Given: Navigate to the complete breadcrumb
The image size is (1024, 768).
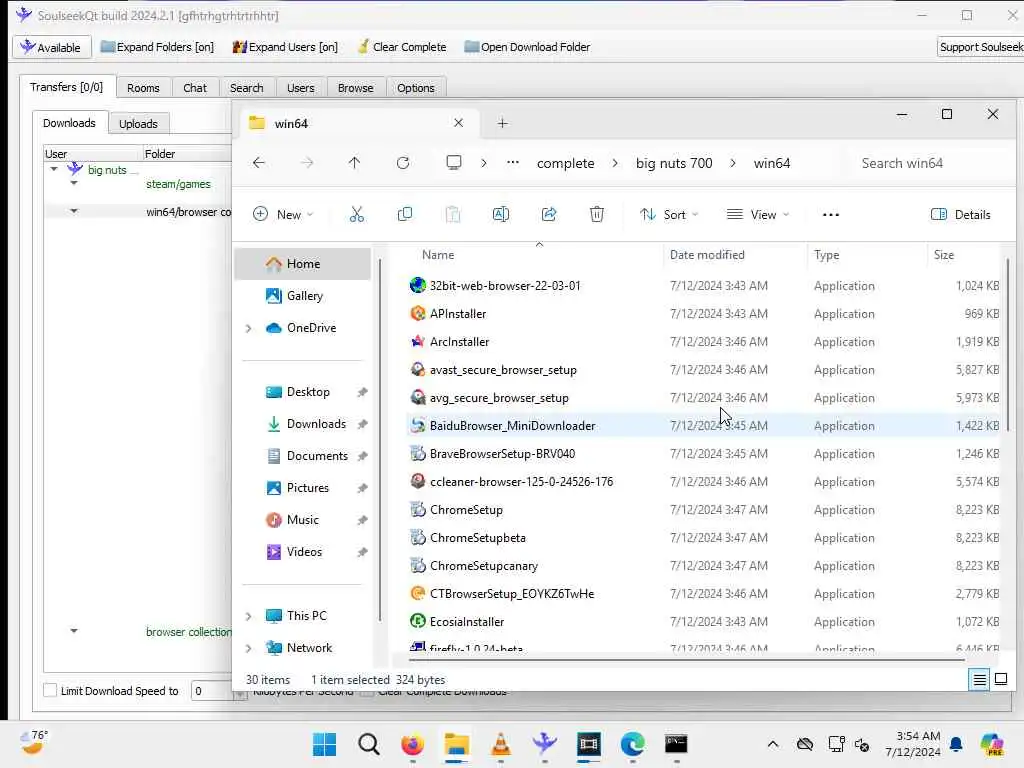Looking at the screenshot, I should click(566, 163).
